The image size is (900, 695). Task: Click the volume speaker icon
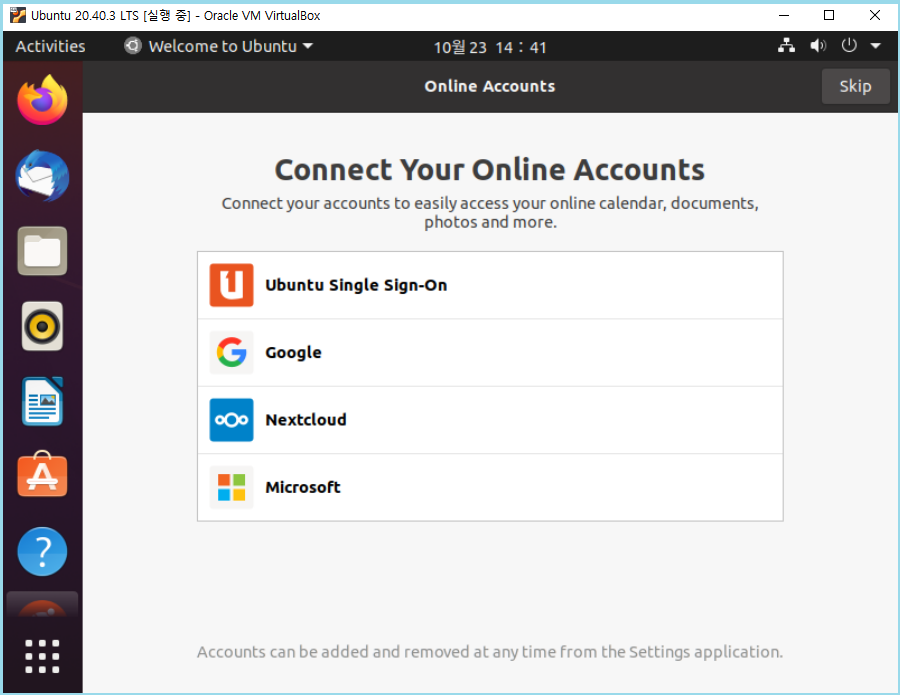tap(818, 45)
